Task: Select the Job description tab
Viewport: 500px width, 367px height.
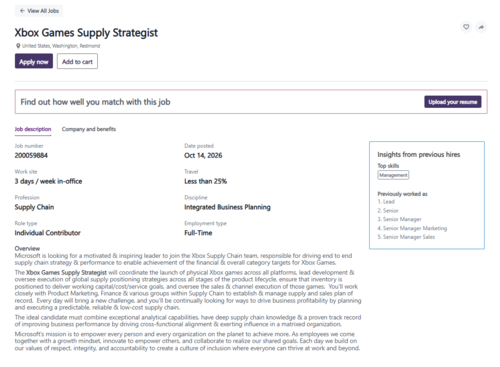Action: [x=33, y=129]
